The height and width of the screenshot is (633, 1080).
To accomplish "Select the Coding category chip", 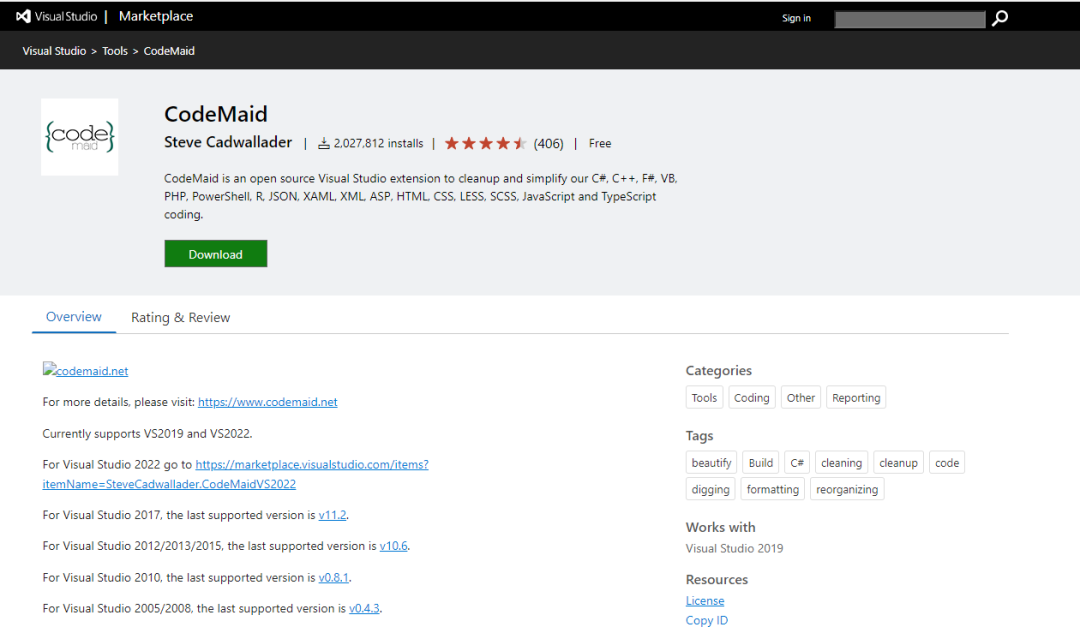I will tap(751, 397).
